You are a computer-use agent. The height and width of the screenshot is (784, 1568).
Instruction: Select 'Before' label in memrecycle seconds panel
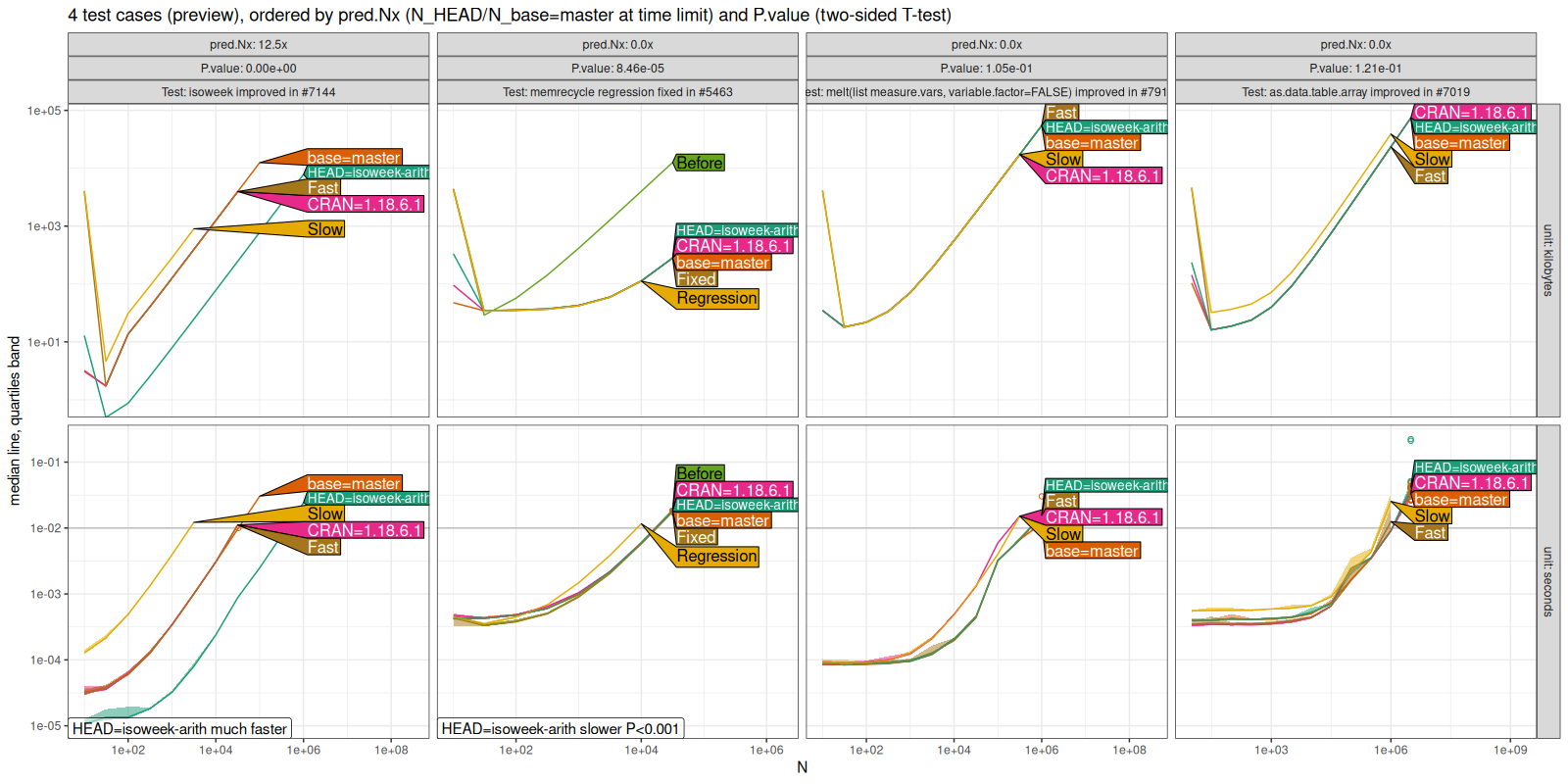tap(700, 473)
